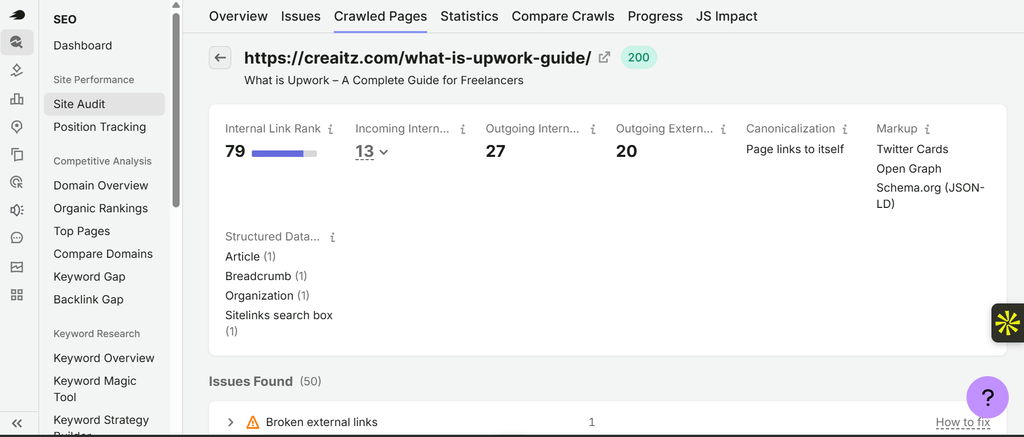1024x437 pixels.
Task: Click the yellow asterisk widget icon
Action: (x=1008, y=323)
